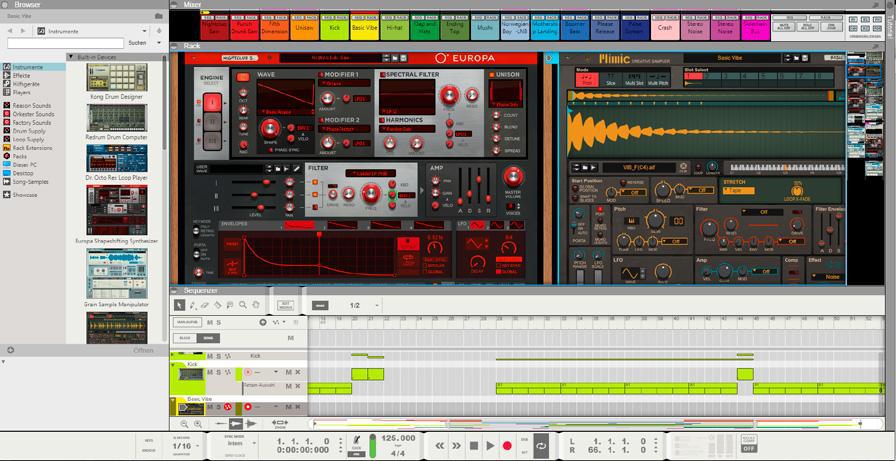
Task: Click the Fast Forward transport button
Action: pos(457,446)
